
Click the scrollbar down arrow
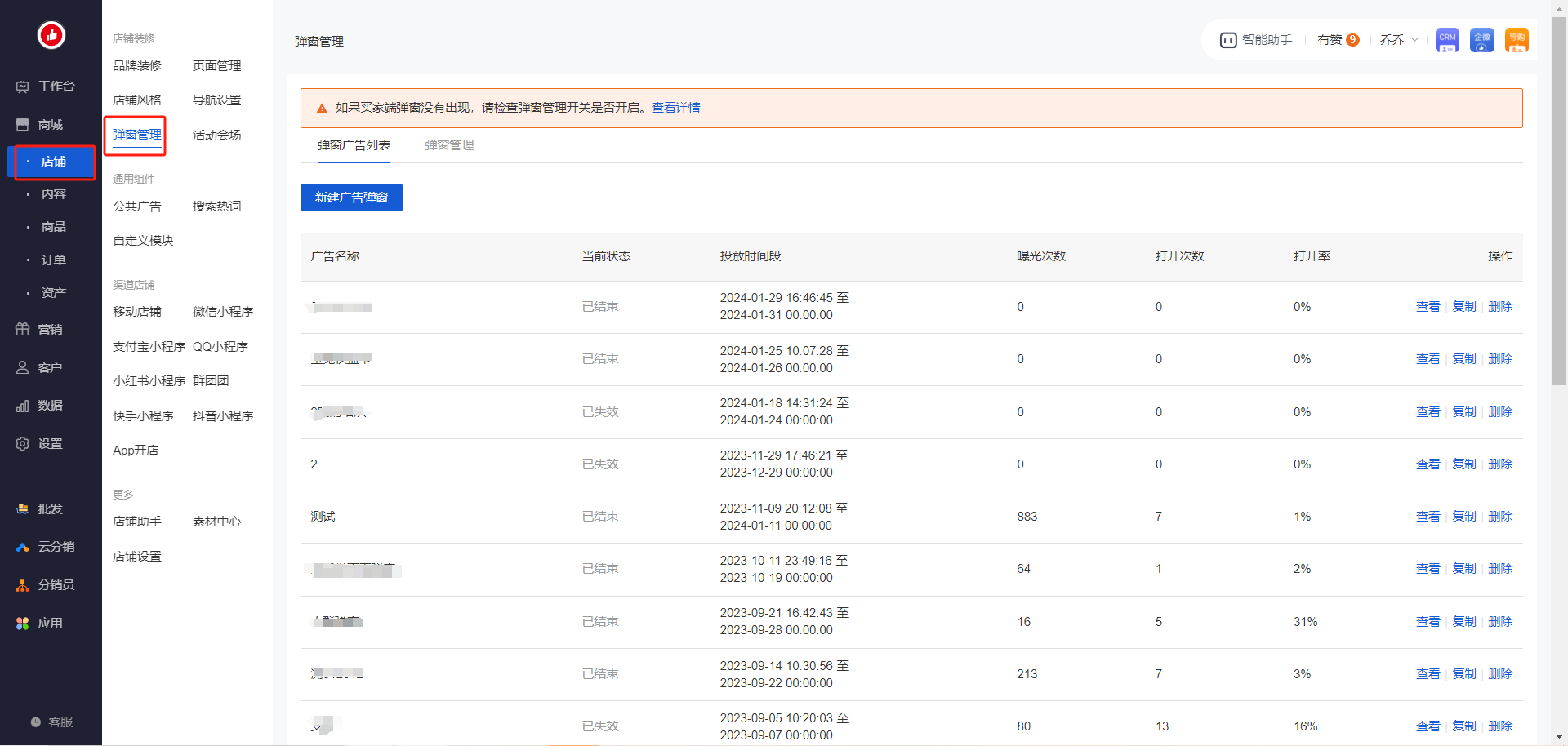1559,737
